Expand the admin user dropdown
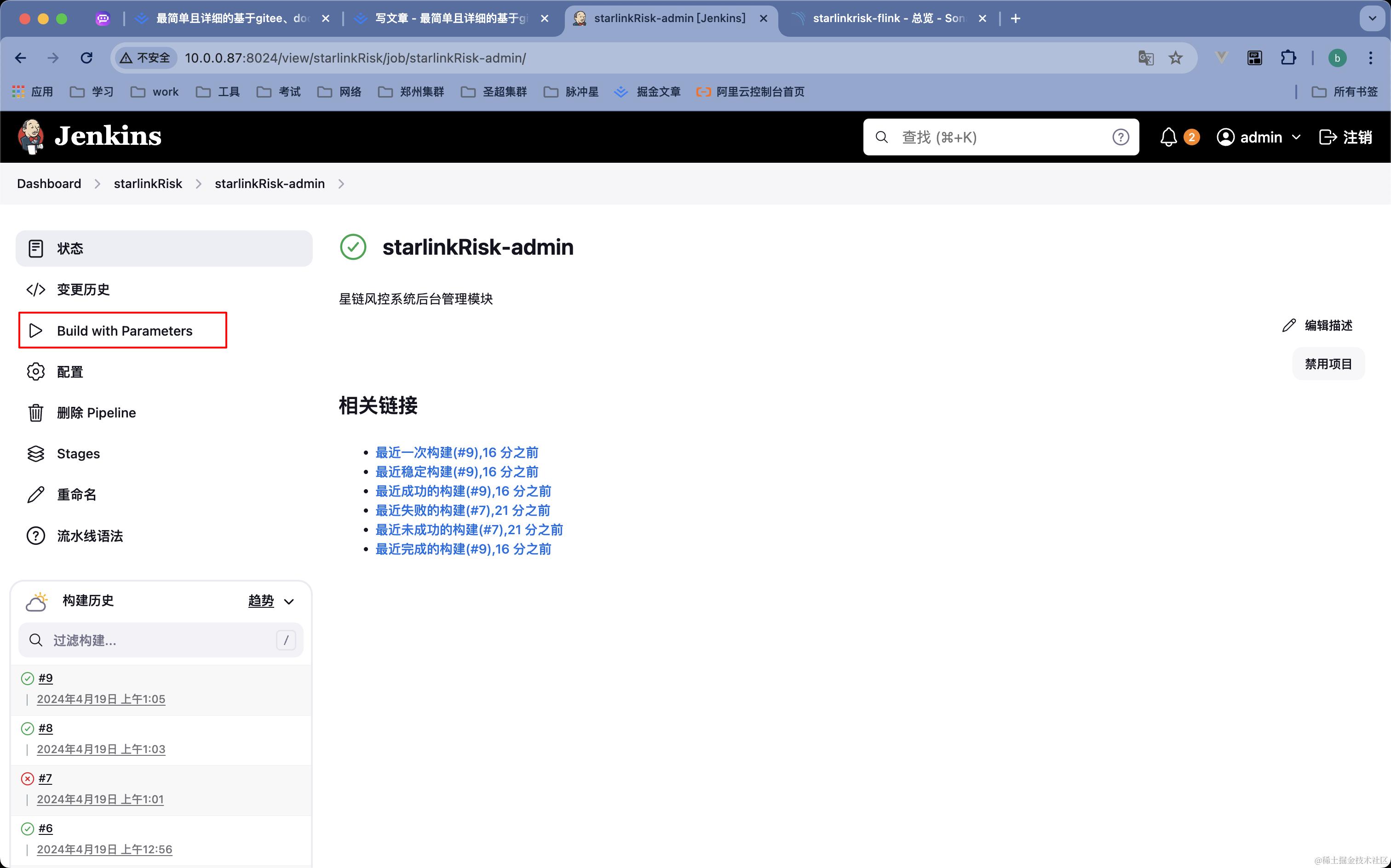Image resolution: width=1391 pixels, height=868 pixels. click(x=1296, y=137)
